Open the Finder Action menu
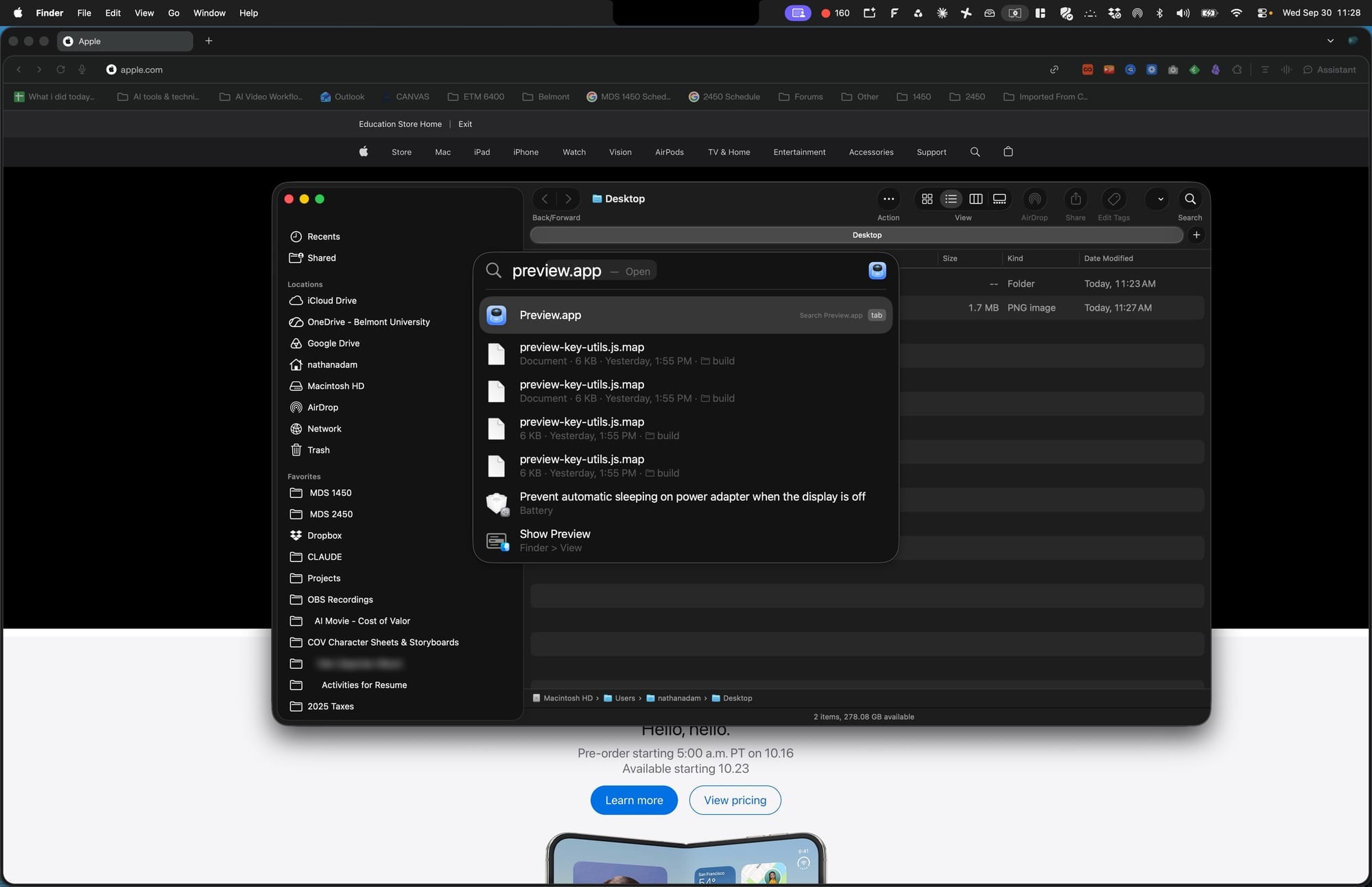Screen dimensions: 1372x887 [888, 199]
